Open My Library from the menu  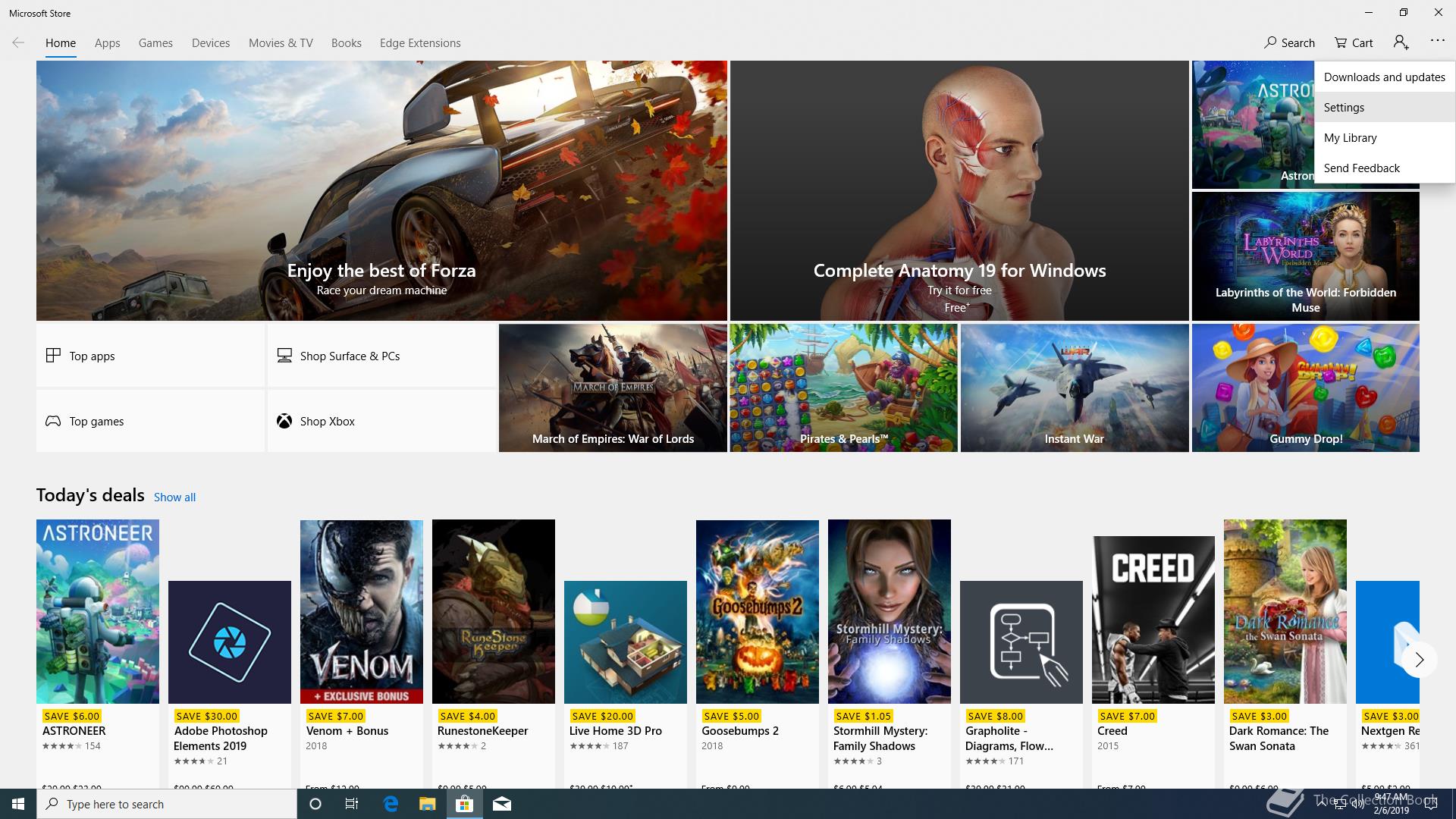tap(1384, 137)
